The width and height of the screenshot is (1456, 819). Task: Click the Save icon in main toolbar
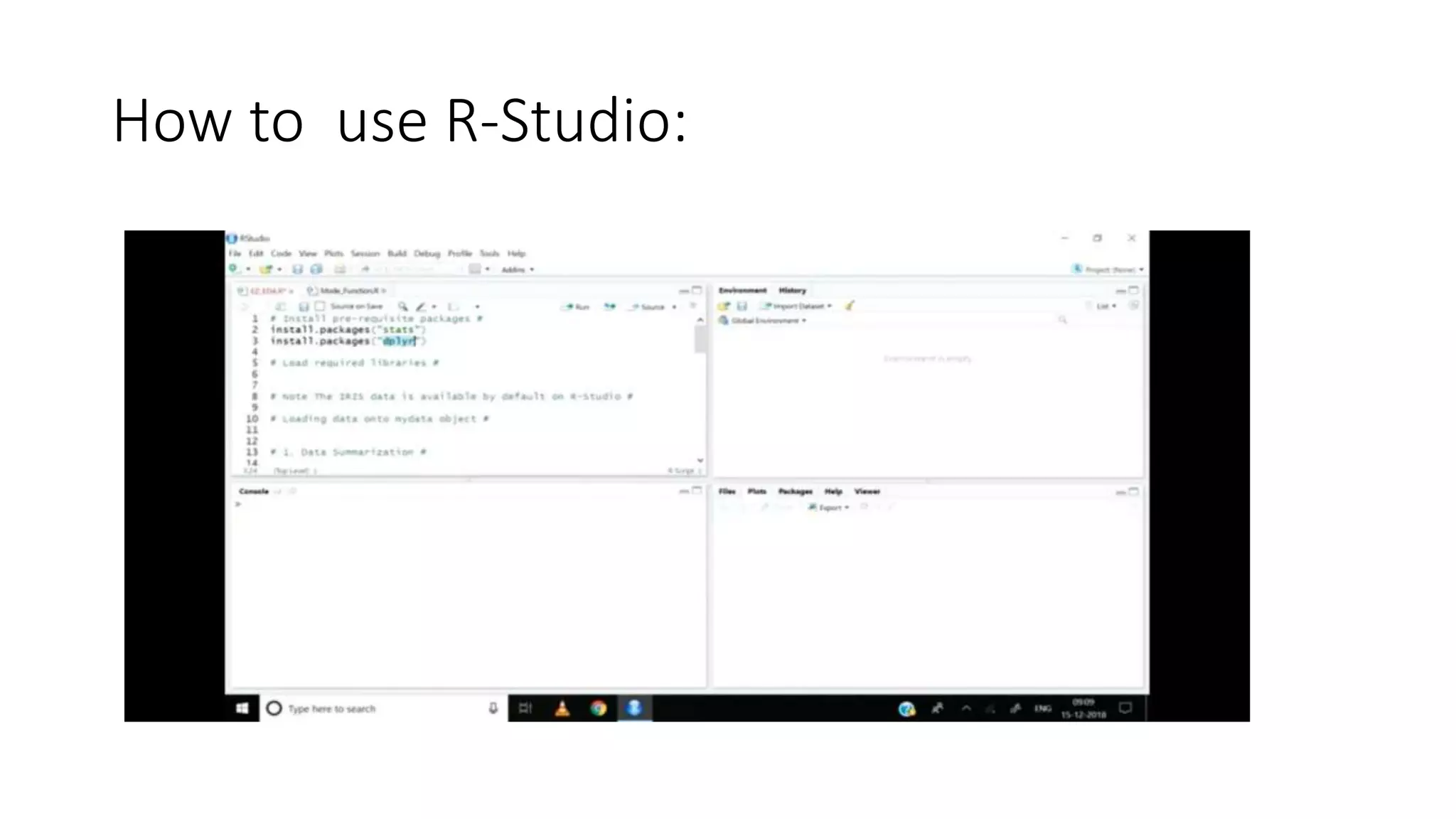(298, 269)
